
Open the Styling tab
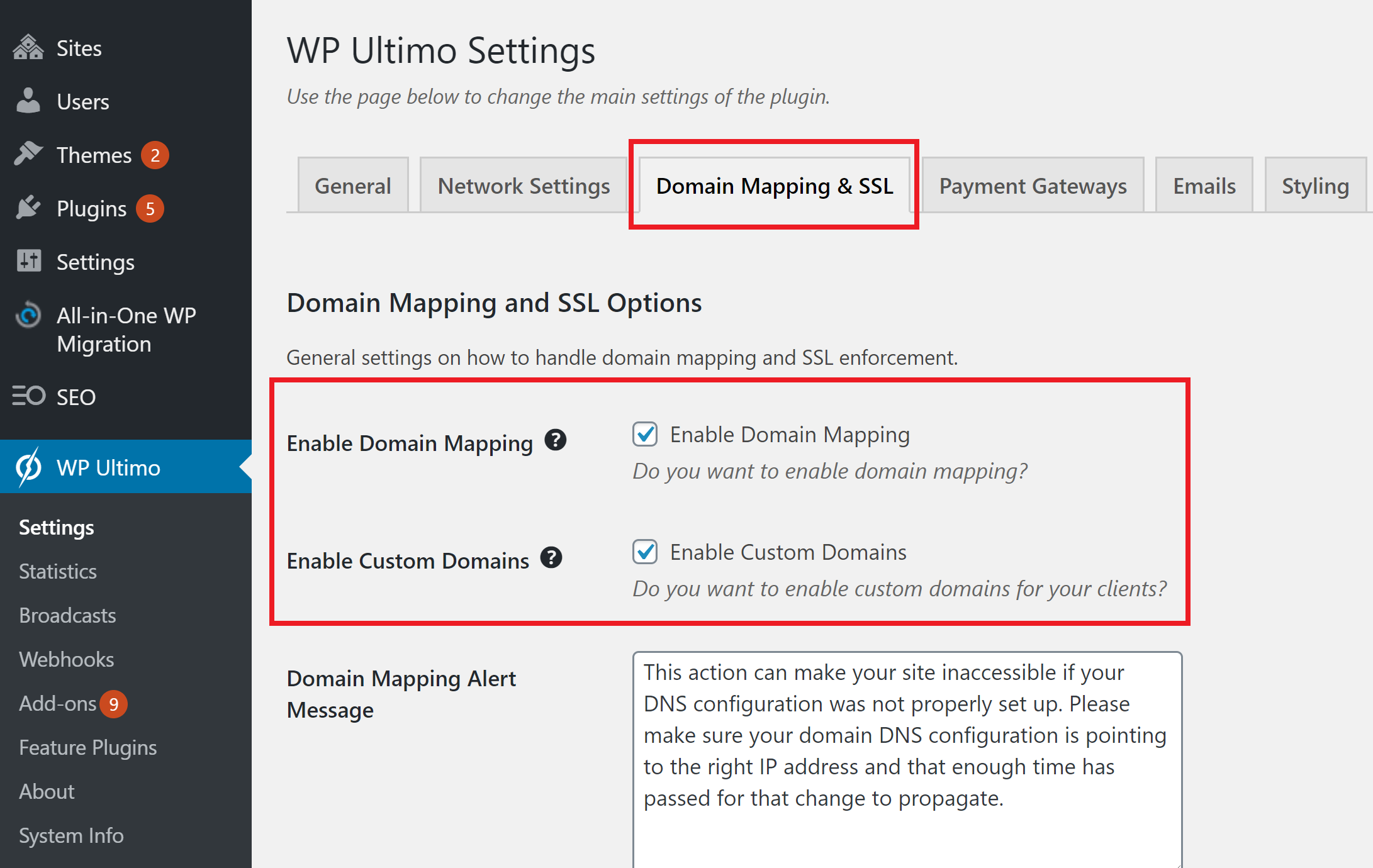pyautogui.click(x=1315, y=186)
